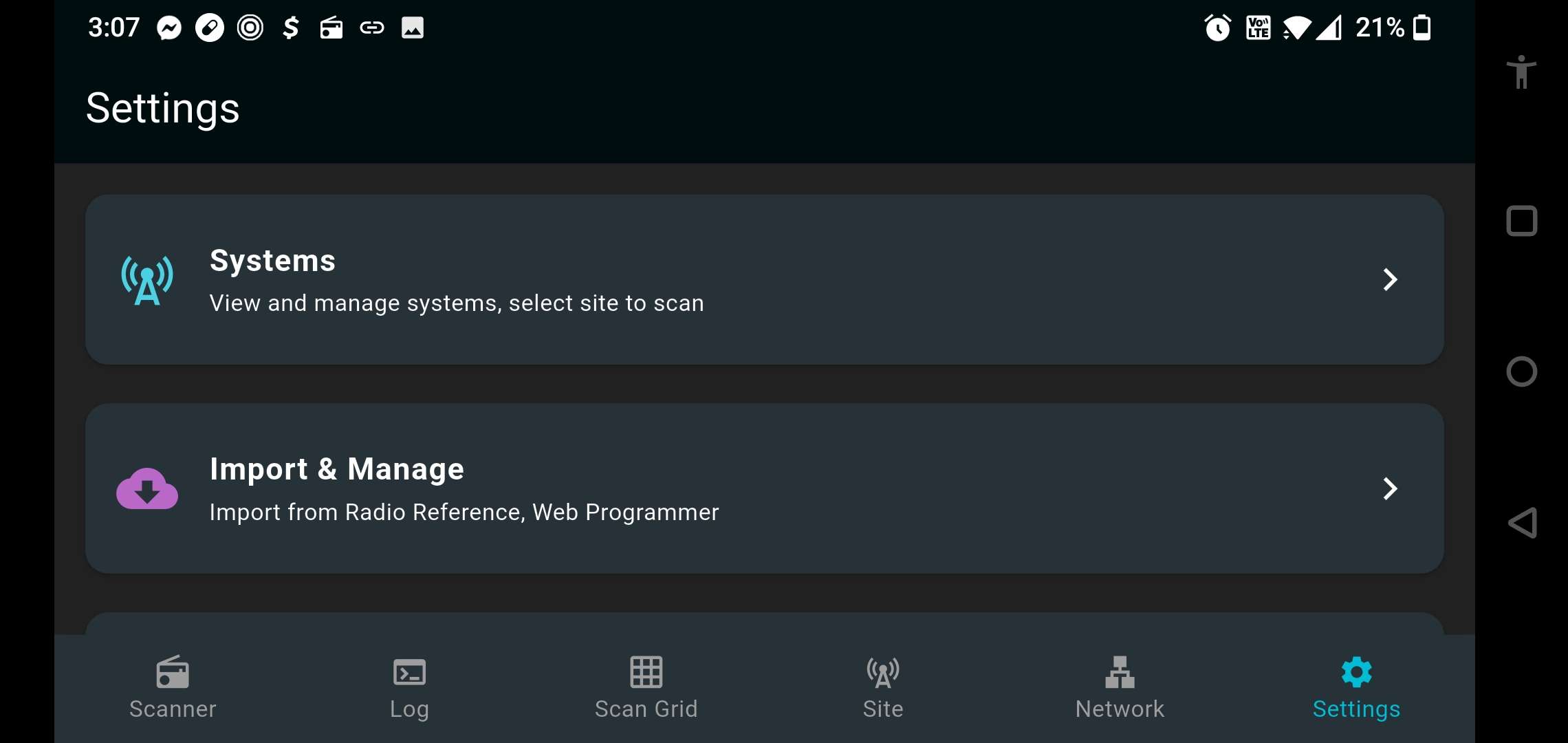Go to the Site tab
This screenshot has width=1568, height=743.
(x=883, y=687)
